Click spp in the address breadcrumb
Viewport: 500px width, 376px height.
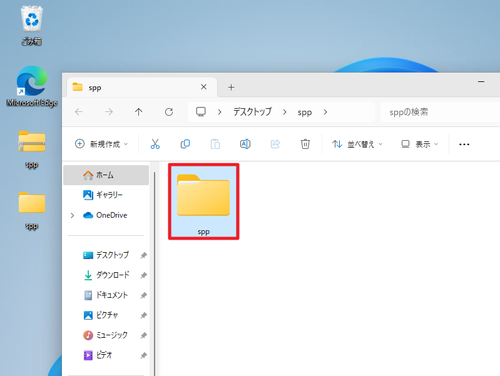point(305,112)
